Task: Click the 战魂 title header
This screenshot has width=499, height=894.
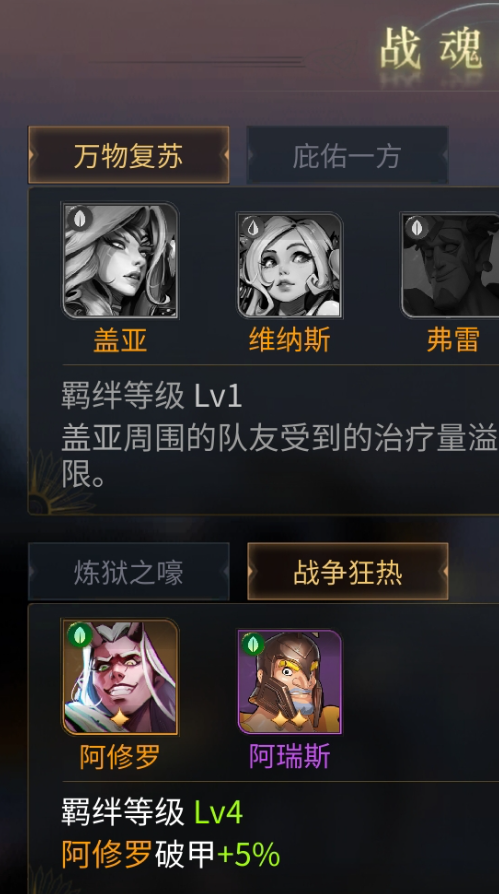Action: pyautogui.click(x=432, y=50)
